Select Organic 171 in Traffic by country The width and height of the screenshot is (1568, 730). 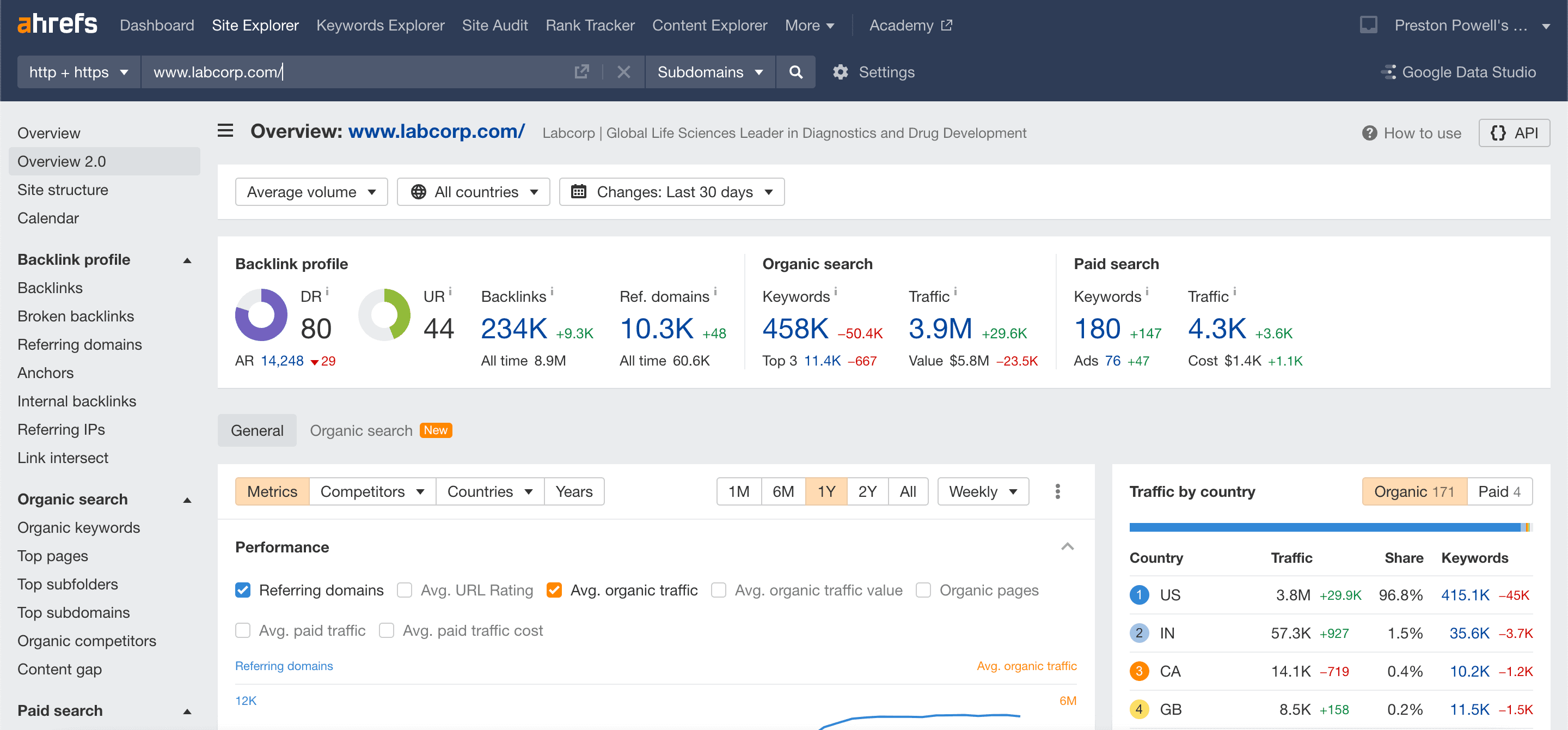coord(1414,491)
